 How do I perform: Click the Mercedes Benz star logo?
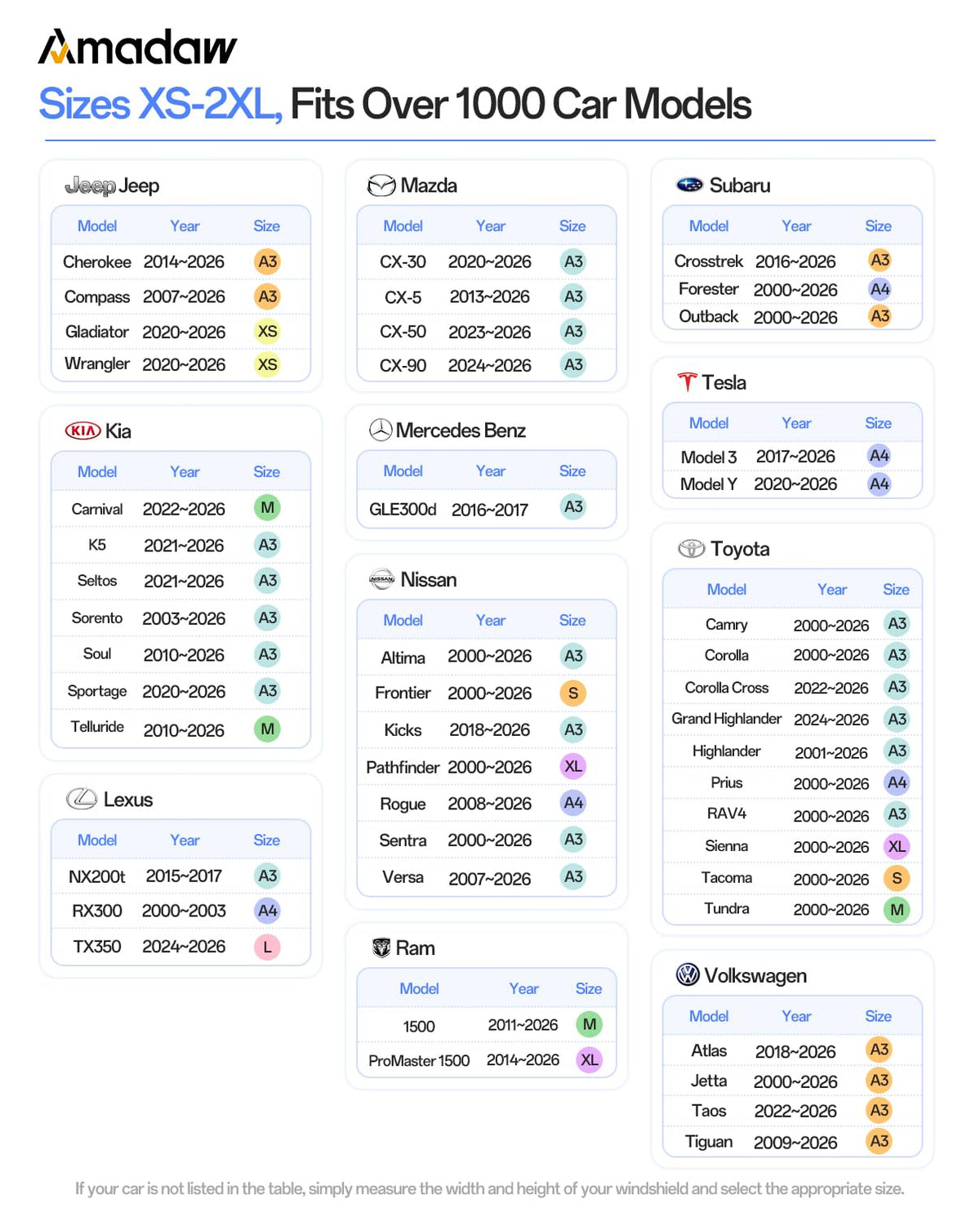point(381,430)
